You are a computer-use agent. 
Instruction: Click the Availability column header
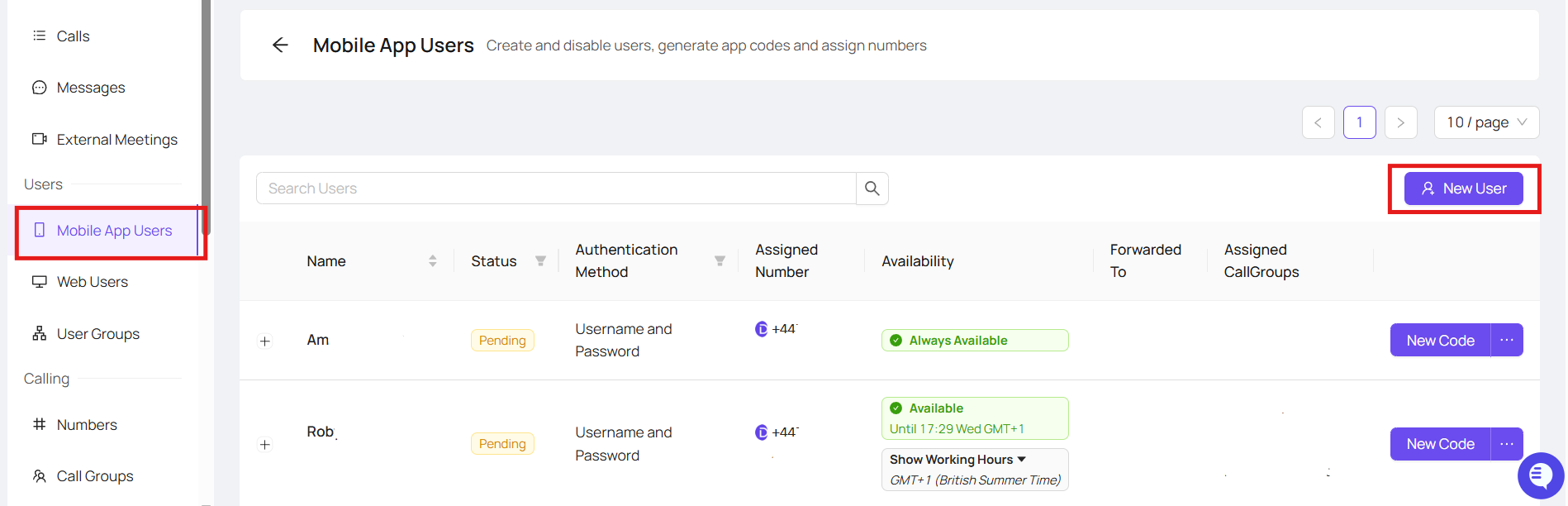(918, 261)
